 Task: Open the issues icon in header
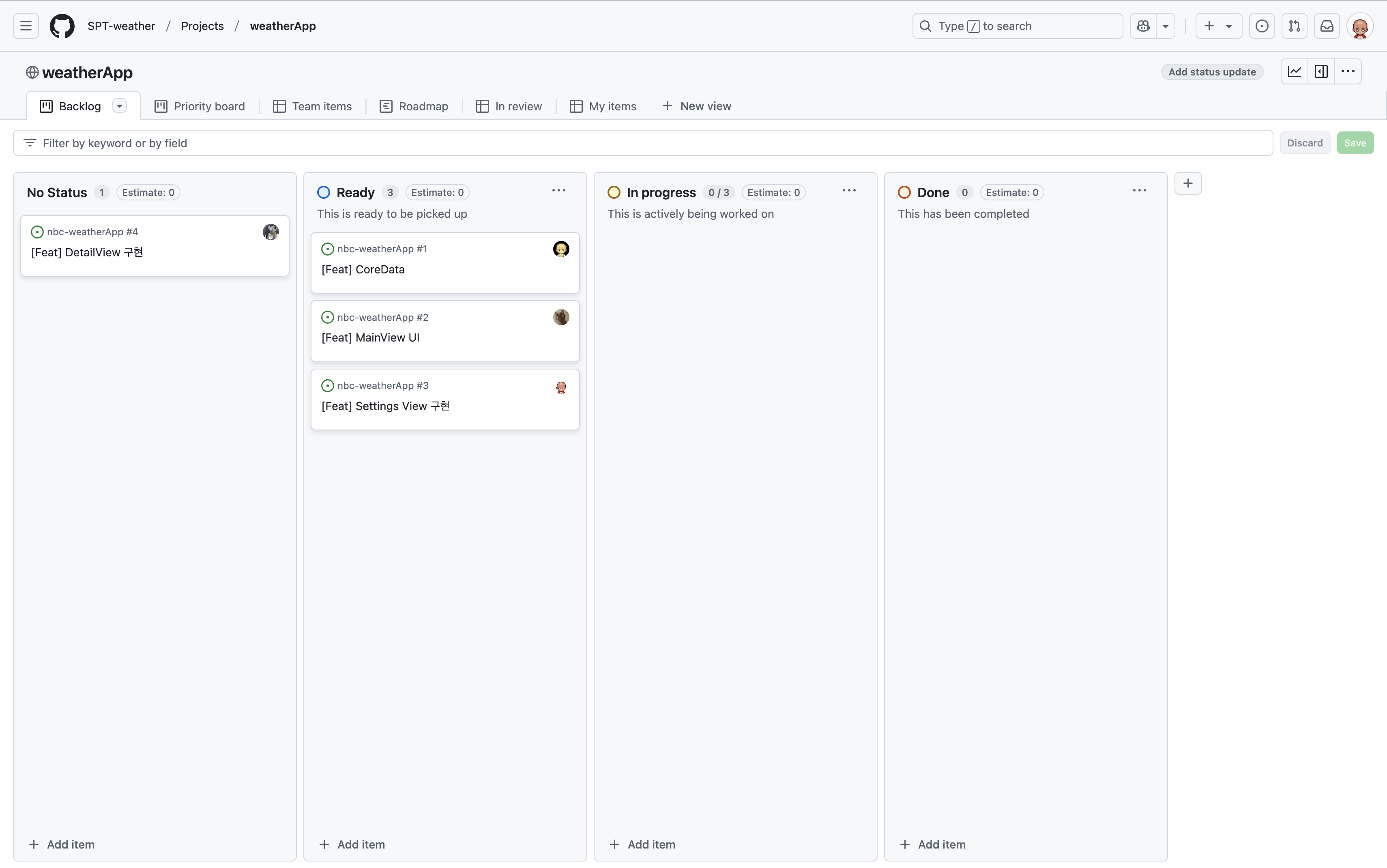coord(1261,26)
